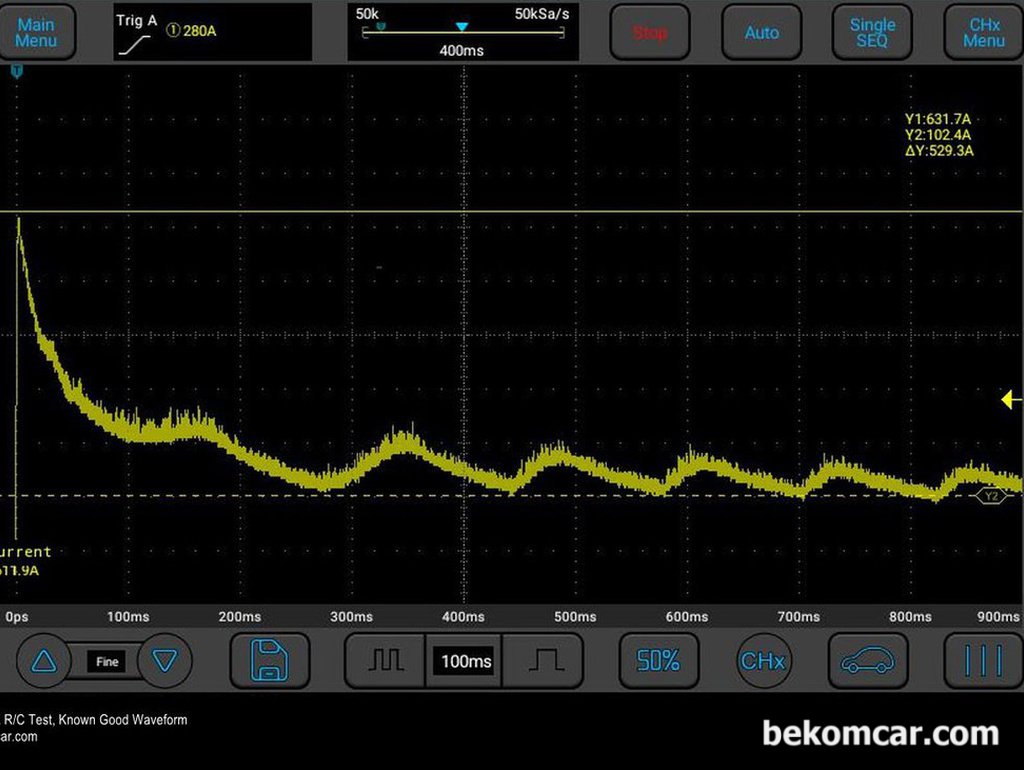Set trigger to 50% level
The image size is (1024, 770).
(658, 660)
